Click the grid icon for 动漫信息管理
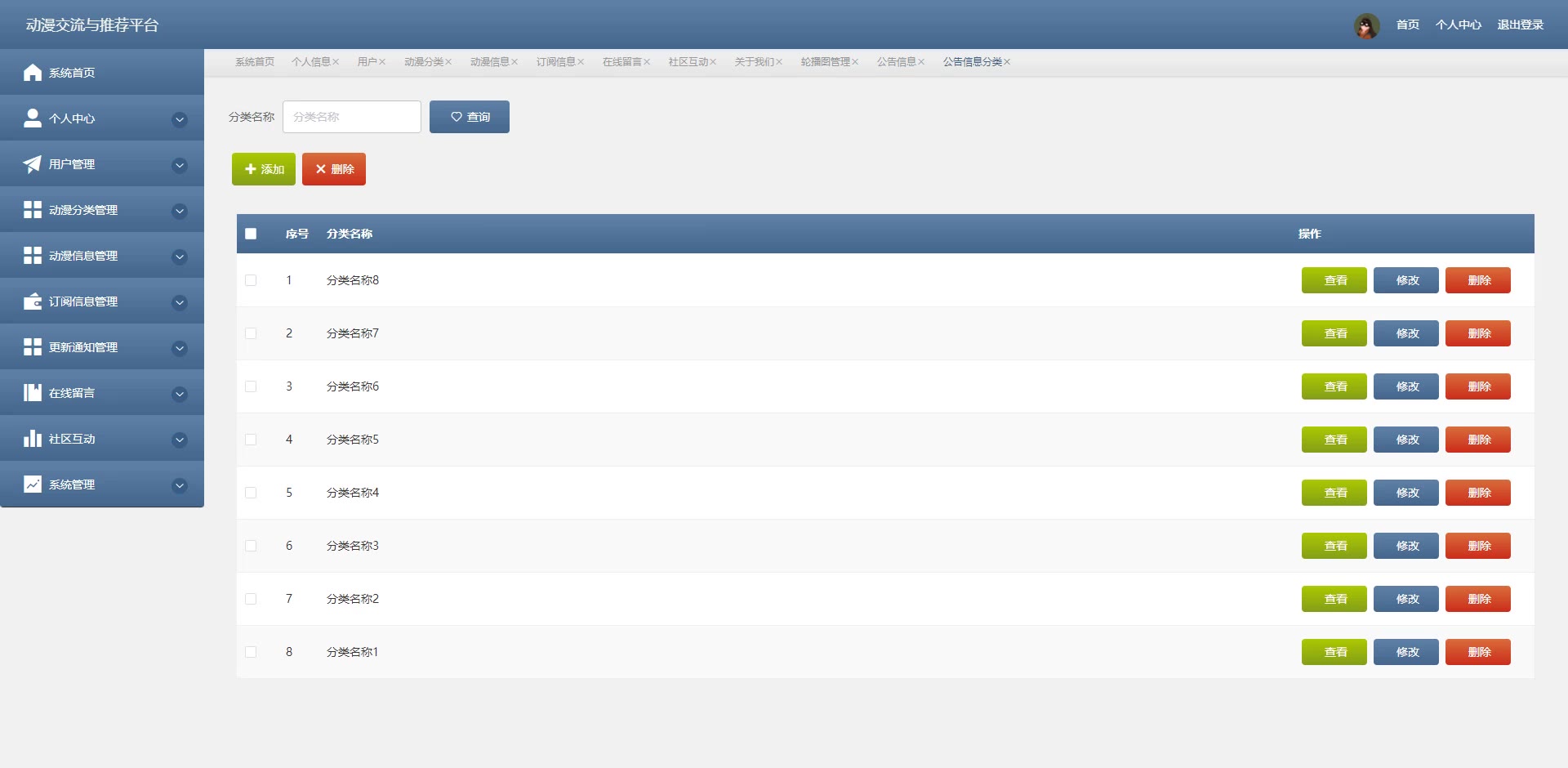The height and width of the screenshot is (768, 1568). point(33,256)
